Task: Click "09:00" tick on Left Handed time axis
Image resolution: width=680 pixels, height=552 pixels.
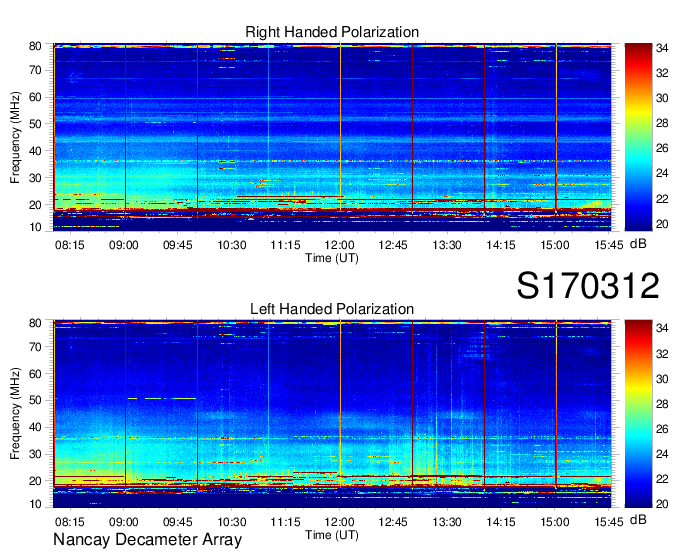Action: pos(124,522)
